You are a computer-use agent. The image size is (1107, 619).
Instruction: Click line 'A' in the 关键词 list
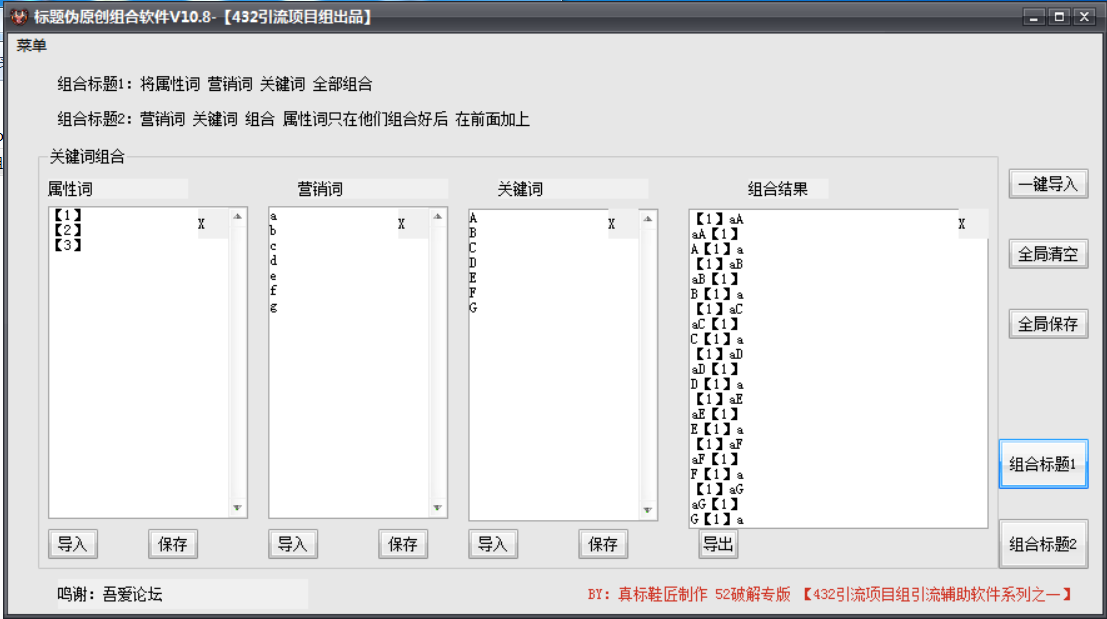[473, 218]
